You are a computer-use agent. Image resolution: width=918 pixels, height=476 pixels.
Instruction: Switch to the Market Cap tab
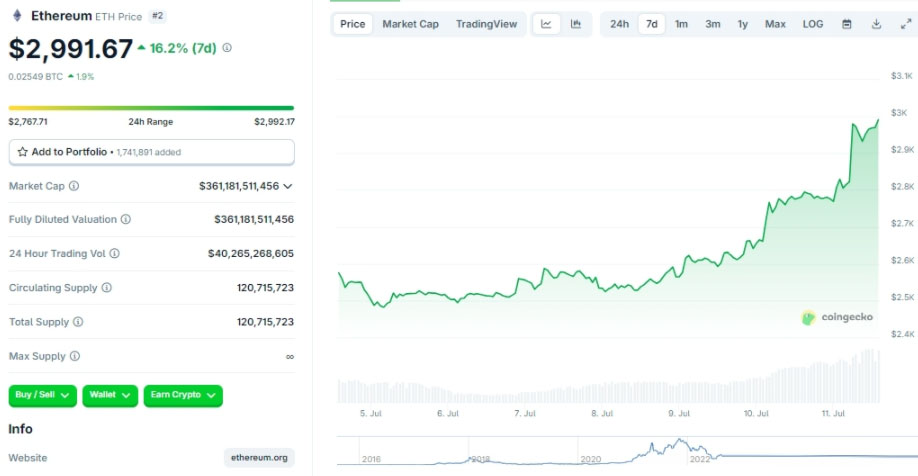pos(410,24)
